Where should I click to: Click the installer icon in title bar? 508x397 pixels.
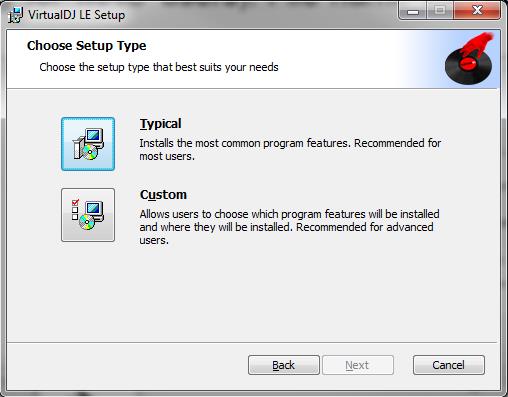coord(15,15)
